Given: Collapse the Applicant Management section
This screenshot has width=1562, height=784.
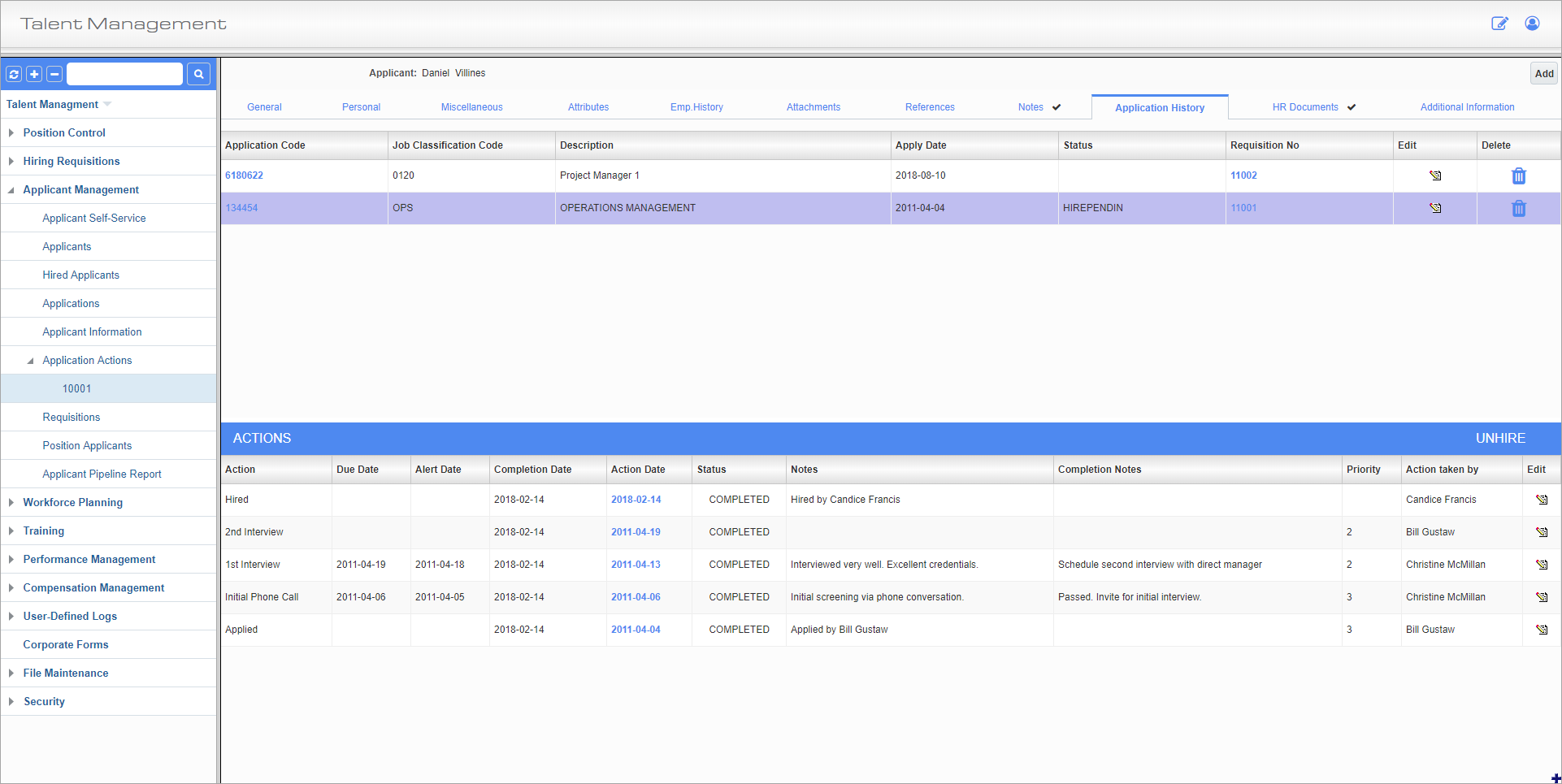Looking at the screenshot, I should 11,190.
